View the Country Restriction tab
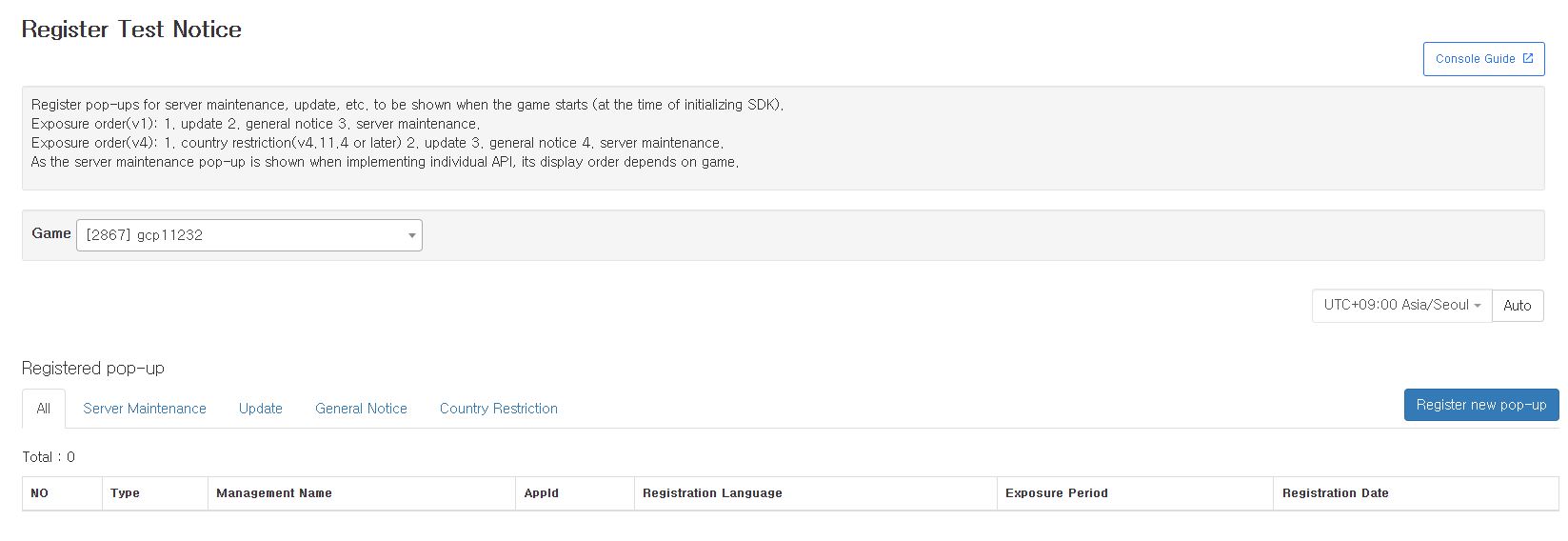The width and height of the screenshot is (1568, 541). [x=498, y=409]
